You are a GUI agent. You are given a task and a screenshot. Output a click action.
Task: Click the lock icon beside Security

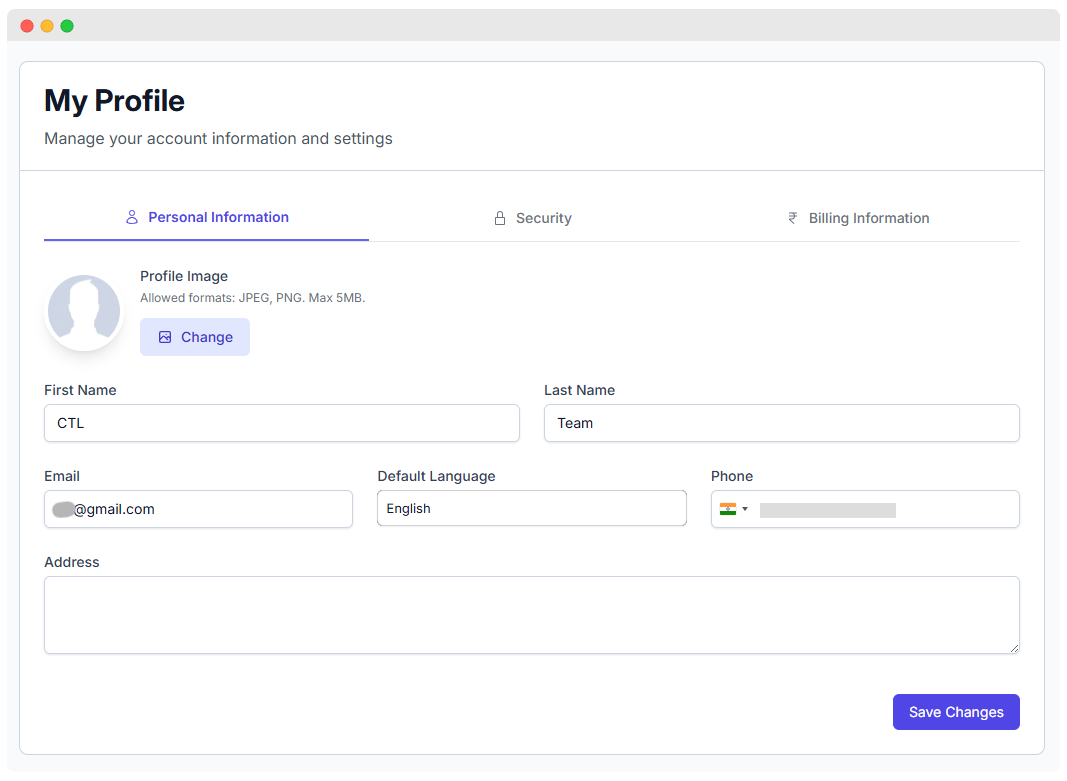tap(499, 217)
